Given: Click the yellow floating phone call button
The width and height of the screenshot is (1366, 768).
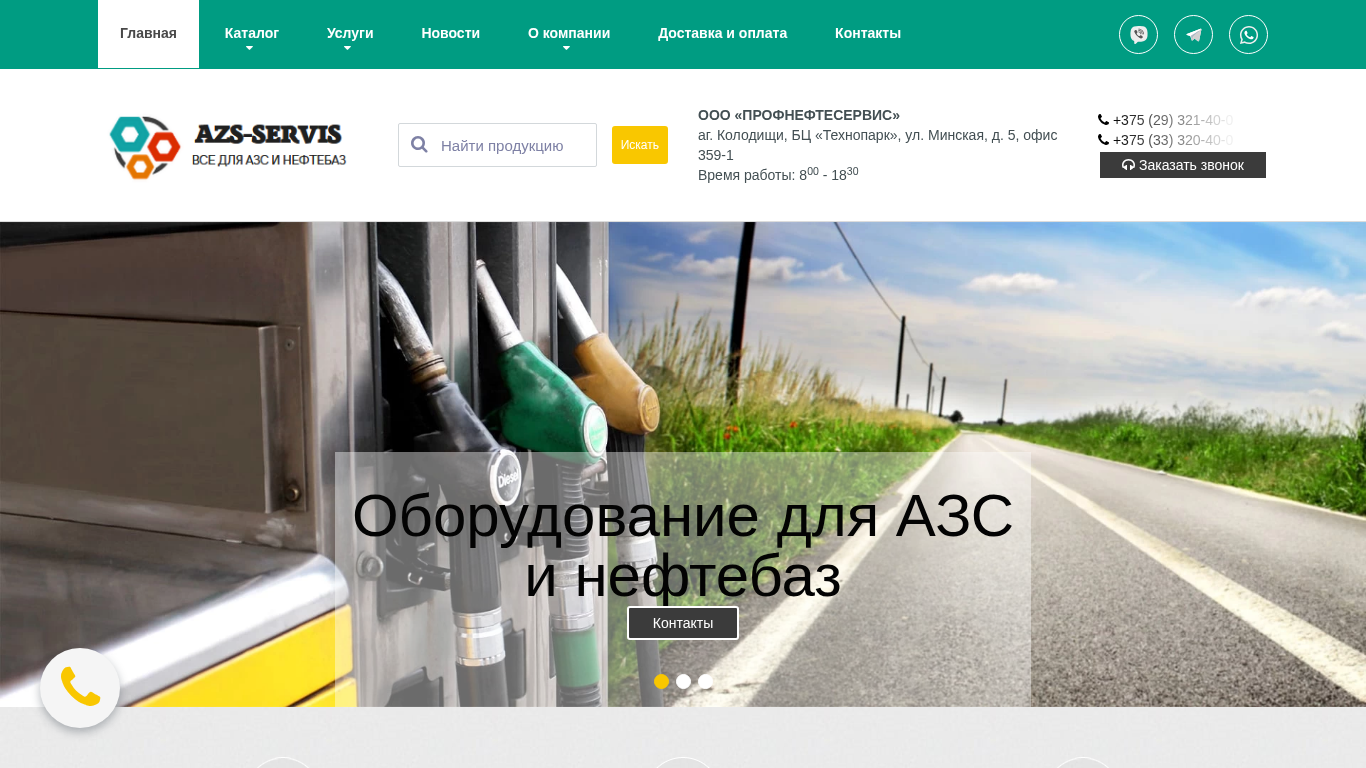Looking at the screenshot, I should coord(80,688).
